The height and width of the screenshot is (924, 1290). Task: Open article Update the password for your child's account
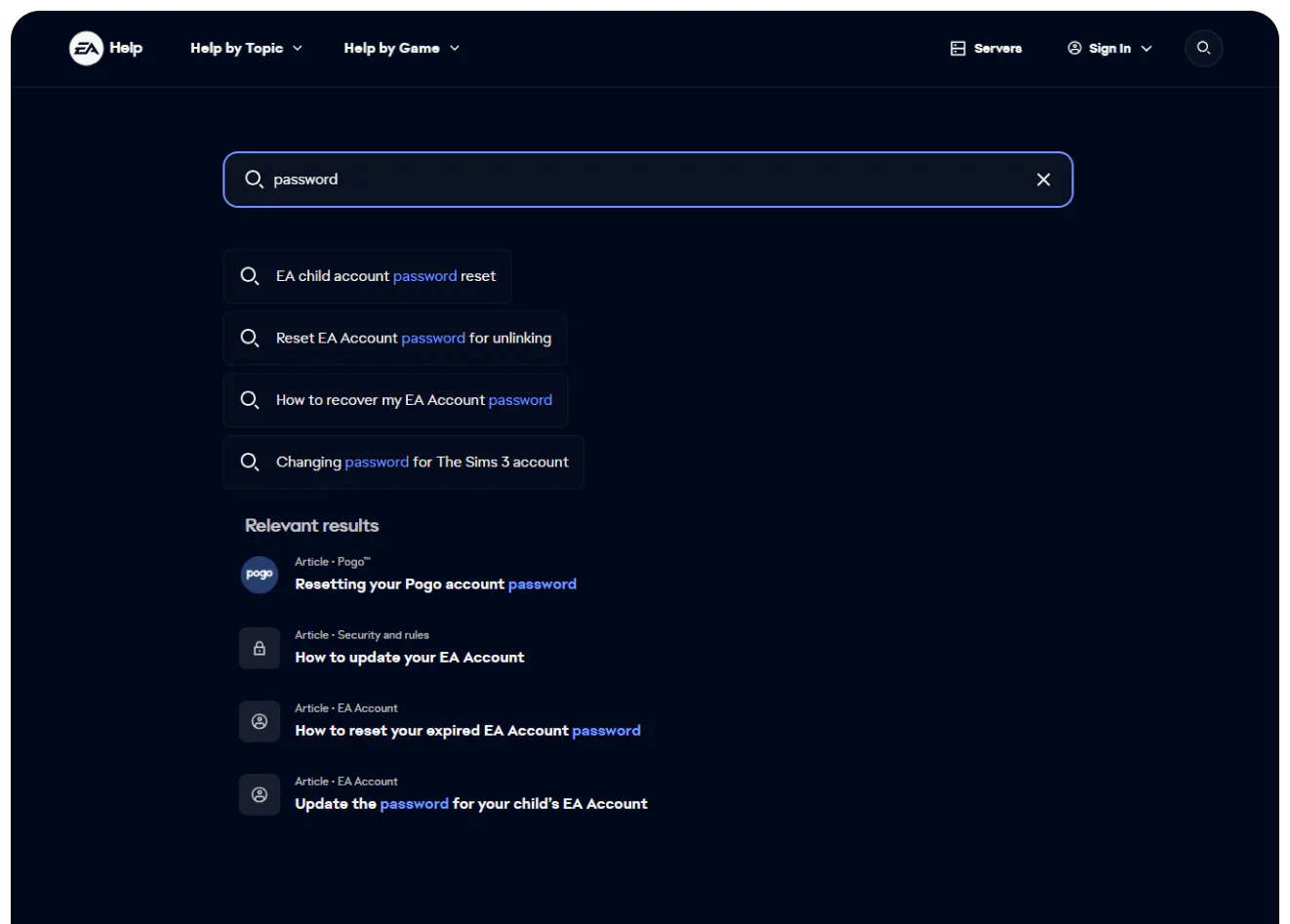pyautogui.click(x=471, y=804)
